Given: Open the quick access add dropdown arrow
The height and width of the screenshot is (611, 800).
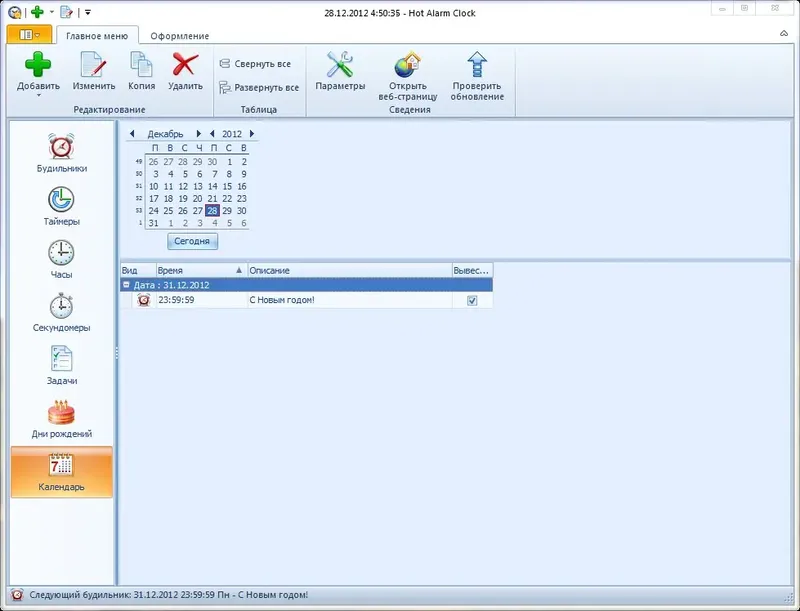Looking at the screenshot, I should pyautogui.click(x=52, y=12).
